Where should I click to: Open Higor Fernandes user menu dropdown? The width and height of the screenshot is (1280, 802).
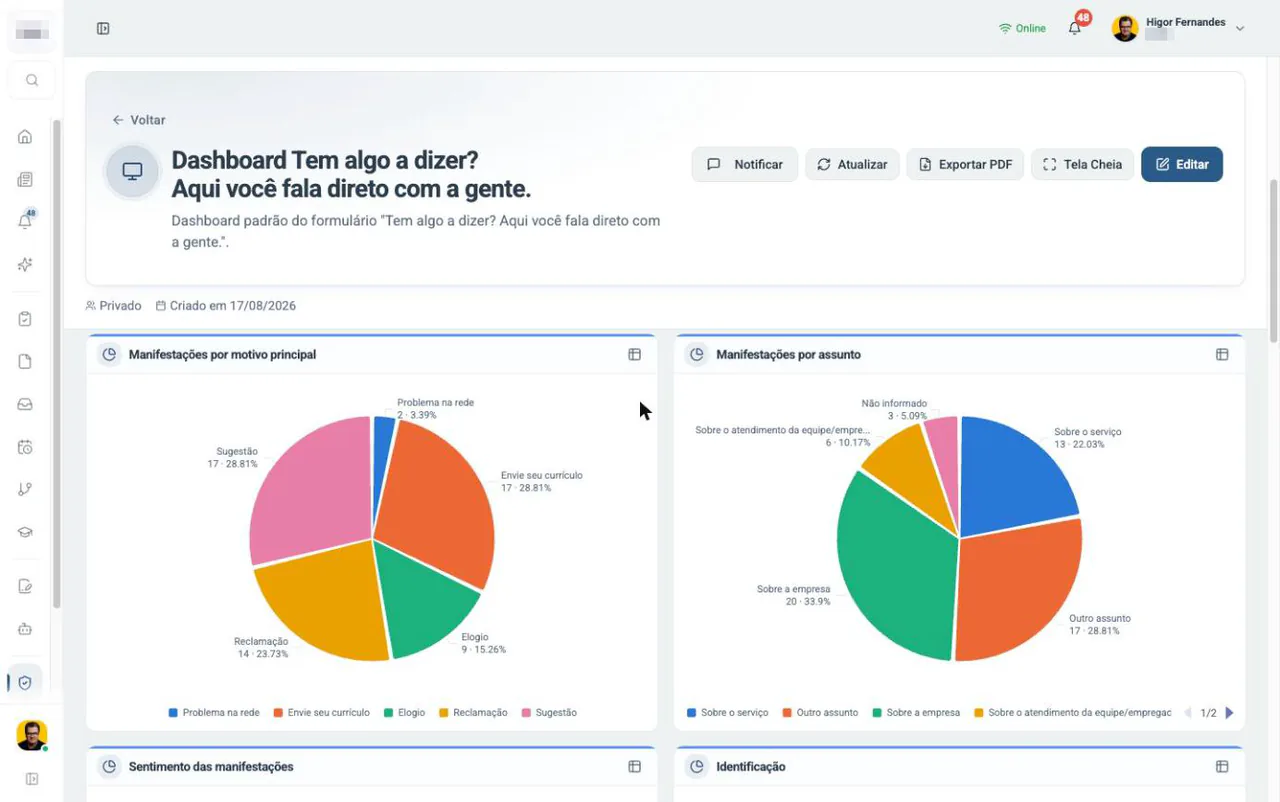(1178, 28)
